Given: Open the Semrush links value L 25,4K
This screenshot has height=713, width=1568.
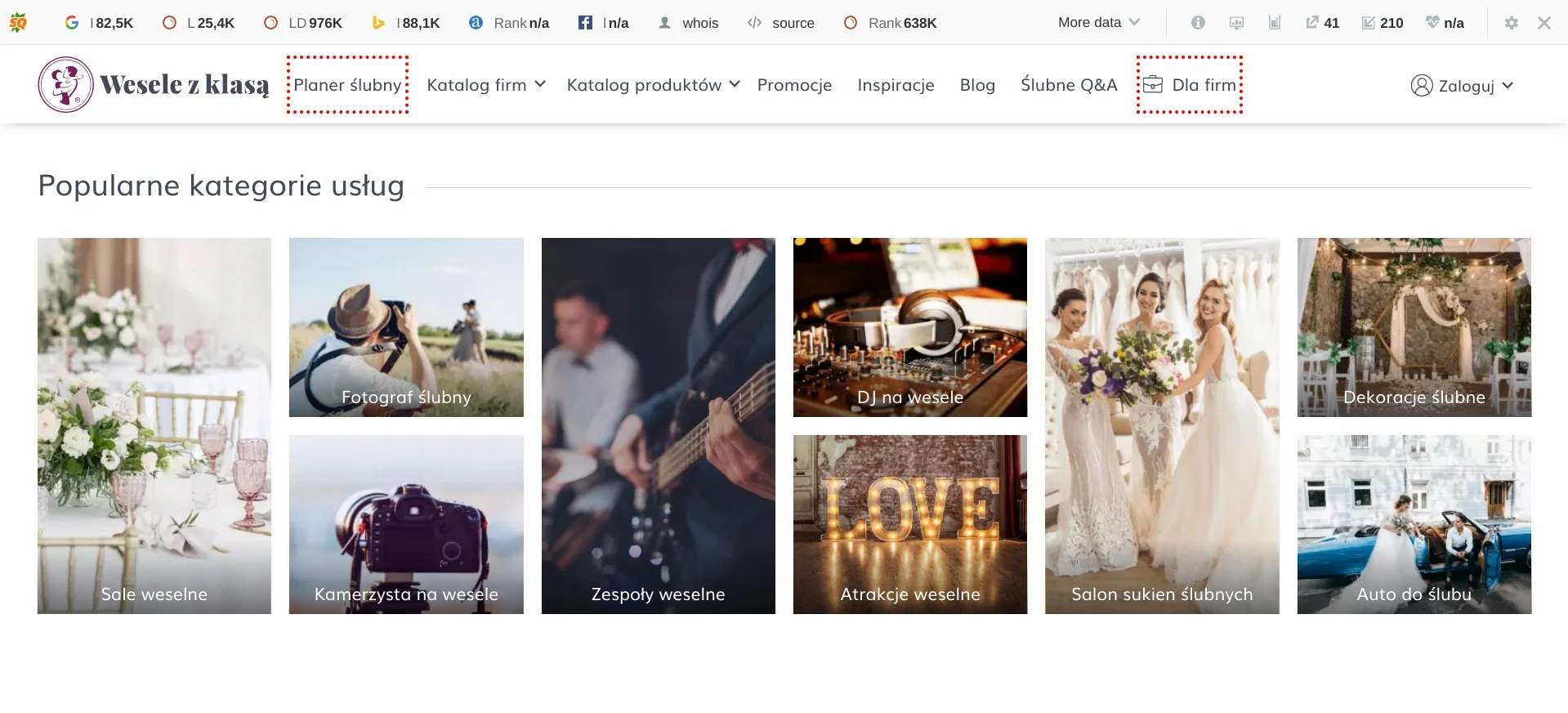Looking at the screenshot, I should click(x=199, y=23).
